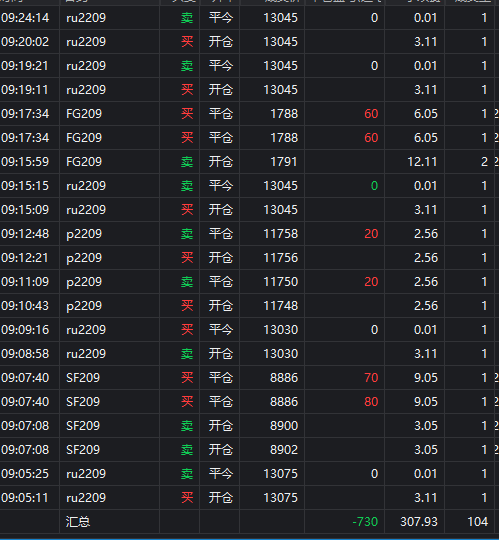Select the 09:05:25 ru2209 sell row
This screenshot has width=499, height=540.
(249, 474)
